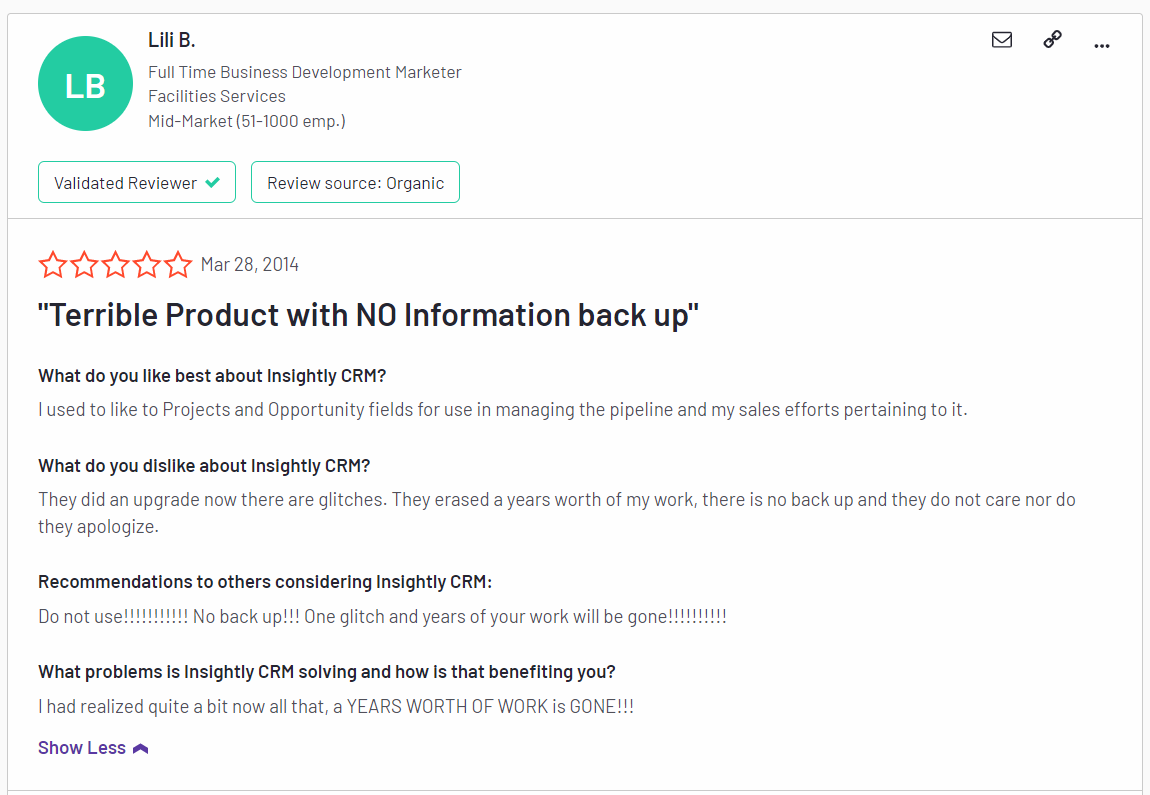The height and width of the screenshot is (795, 1150).
Task: Click the fifth rating star
Action: point(178,264)
